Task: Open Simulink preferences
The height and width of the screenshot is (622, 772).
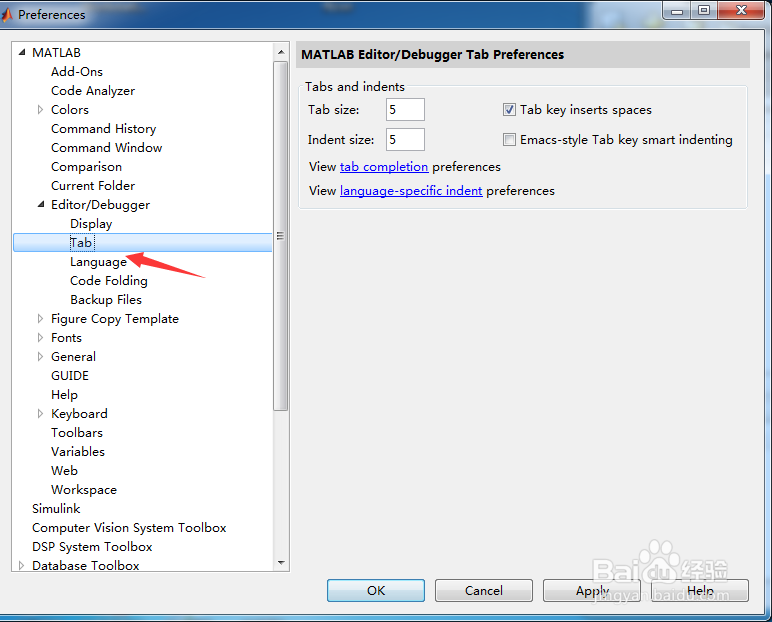Action: pos(56,508)
